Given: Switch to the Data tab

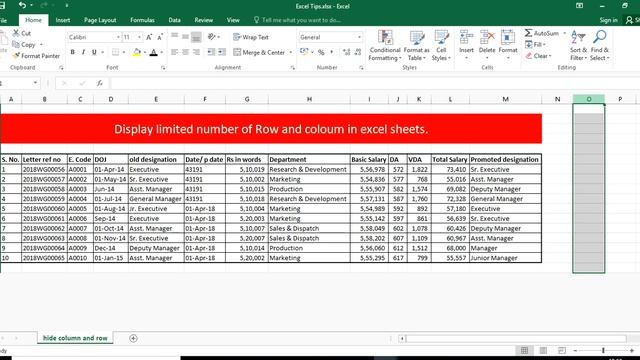Looking at the screenshot, I should pos(174,20).
